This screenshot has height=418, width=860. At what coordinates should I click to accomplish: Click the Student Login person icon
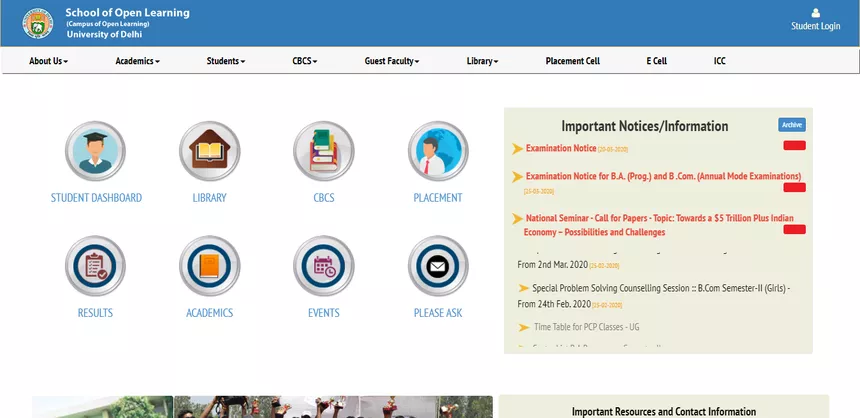816,13
